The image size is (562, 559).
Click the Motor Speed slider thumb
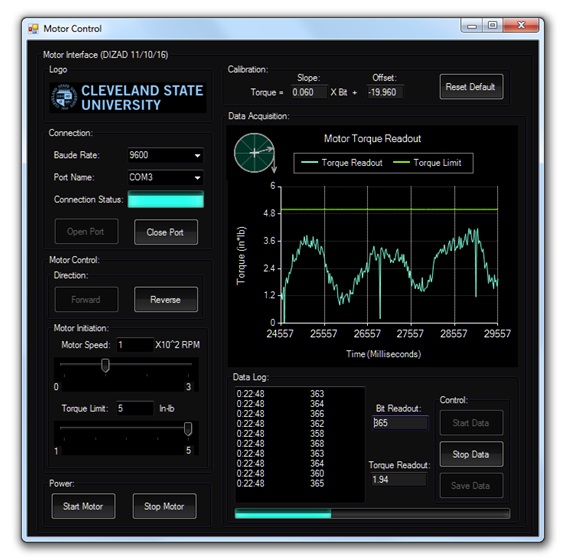(105, 366)
